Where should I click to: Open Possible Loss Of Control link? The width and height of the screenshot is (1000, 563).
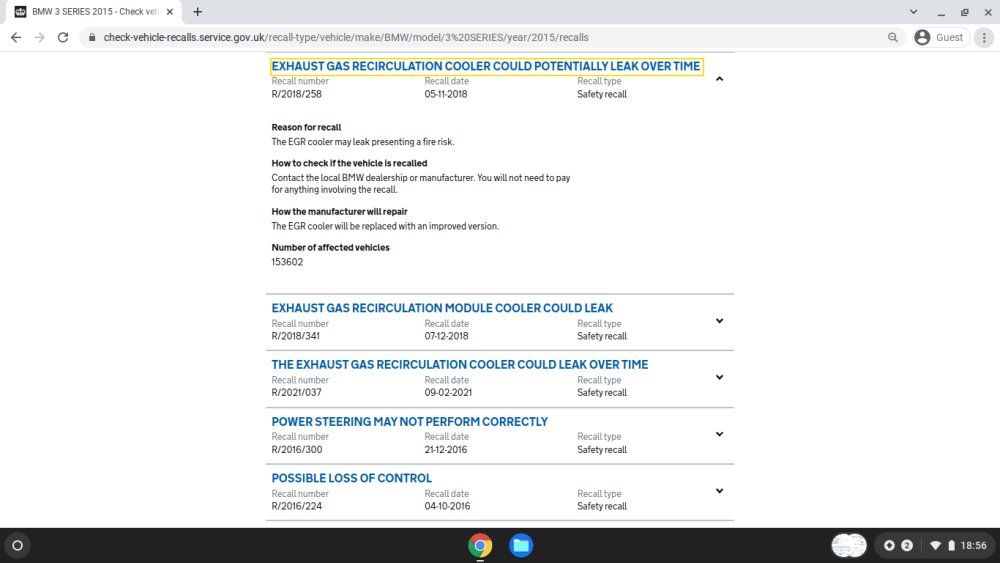coord(351,478)
